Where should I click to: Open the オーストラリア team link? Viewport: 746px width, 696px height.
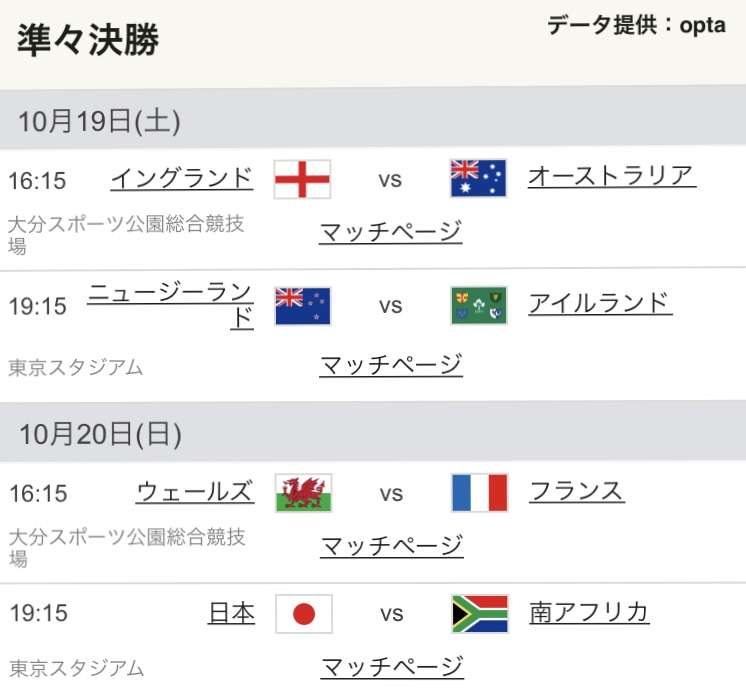(612, 176)
